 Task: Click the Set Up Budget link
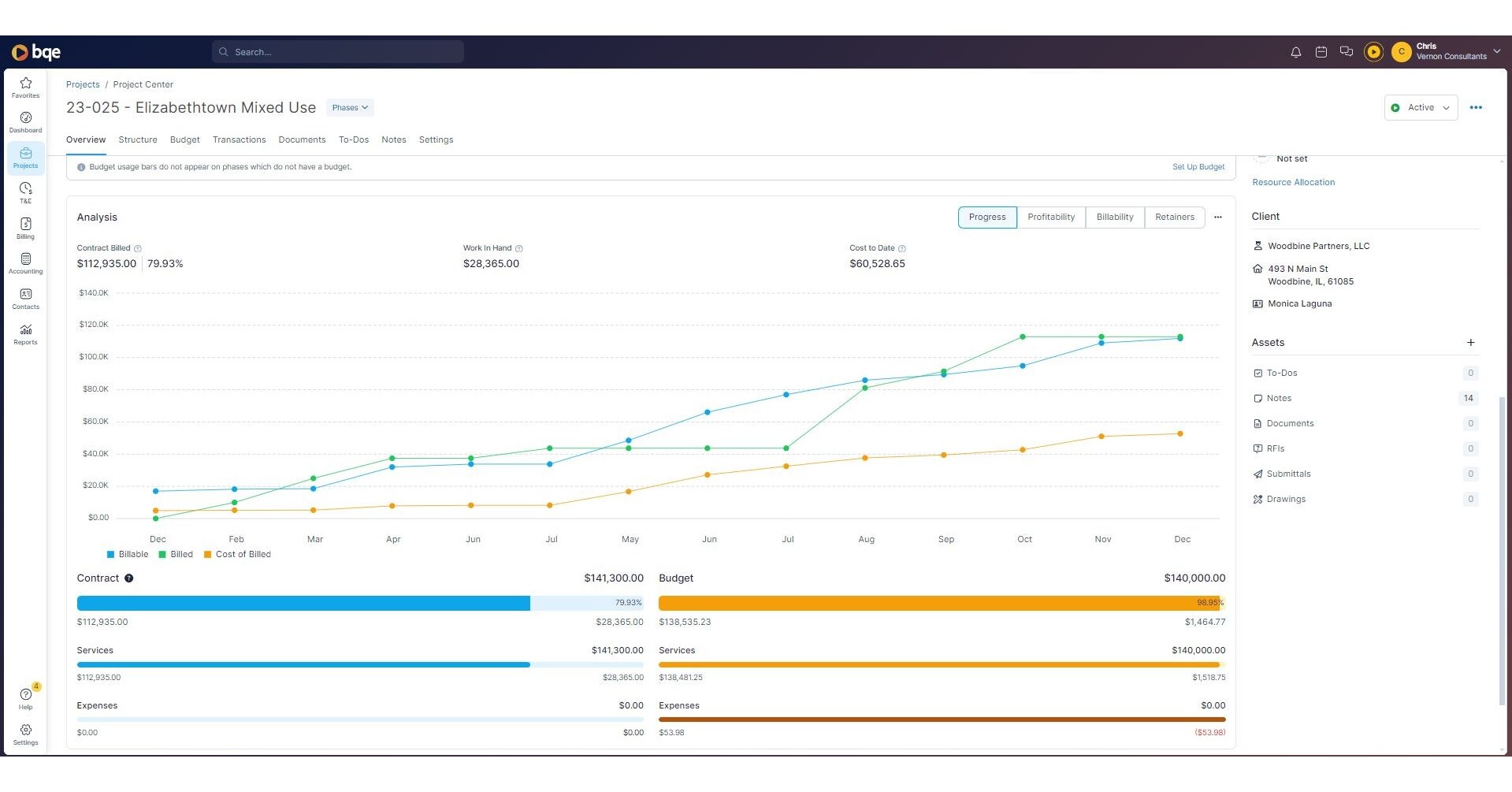point(1198,166)
